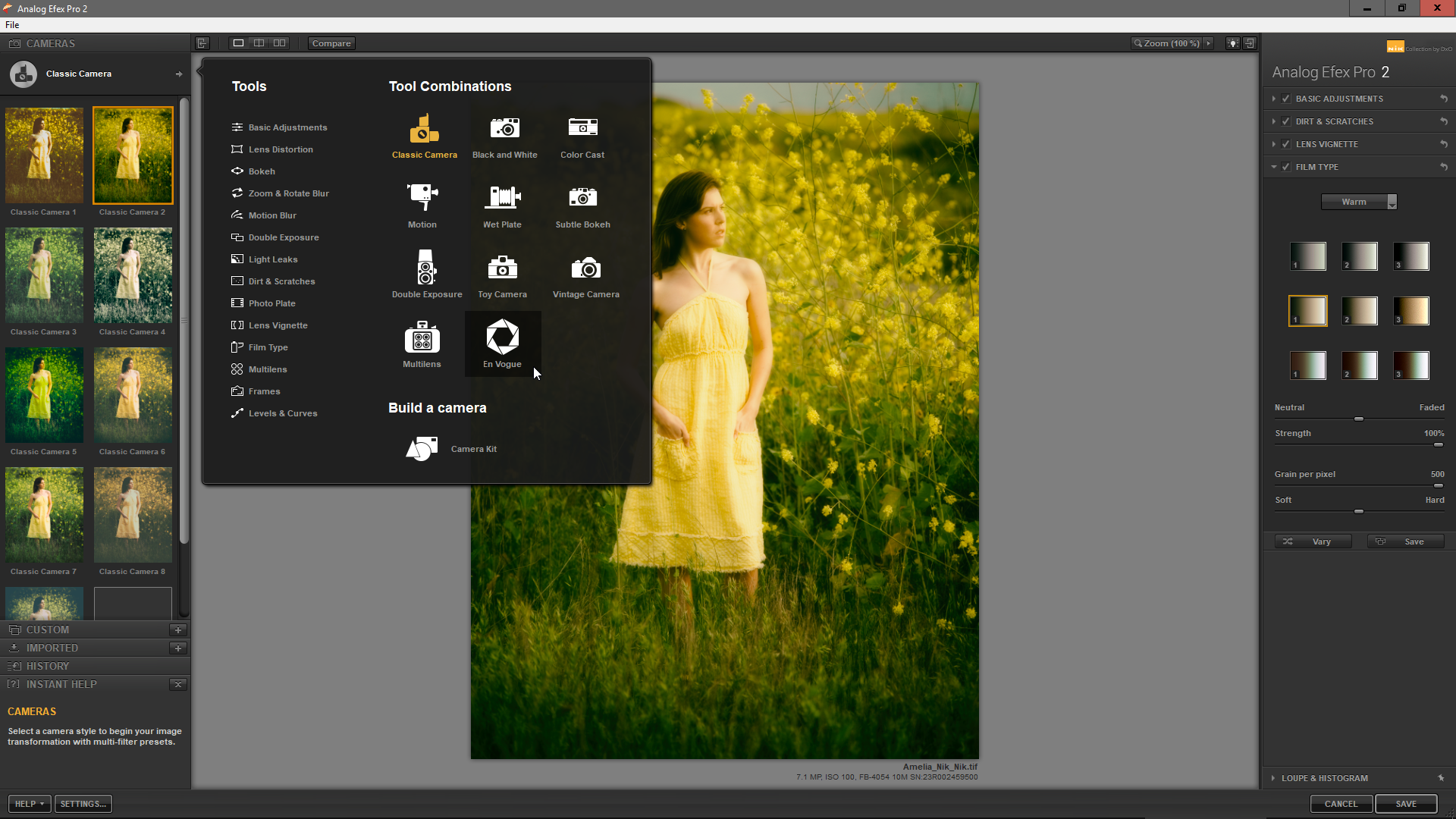1456x819 pixels.
Task: Select the Double Exposure twin-lens camera icon
Action: pos(425,267)
